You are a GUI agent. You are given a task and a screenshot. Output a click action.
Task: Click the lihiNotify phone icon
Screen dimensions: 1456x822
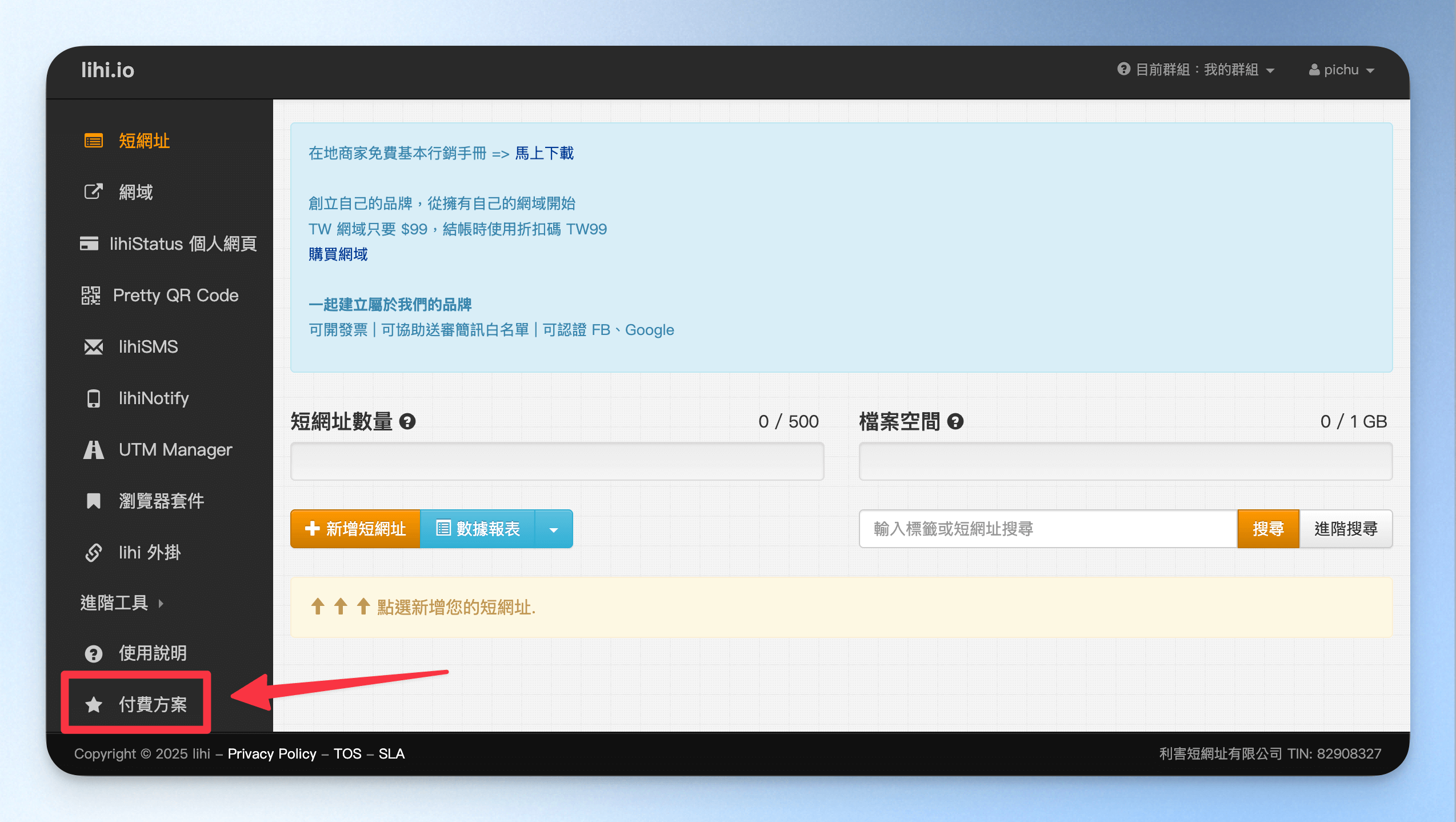93,398
